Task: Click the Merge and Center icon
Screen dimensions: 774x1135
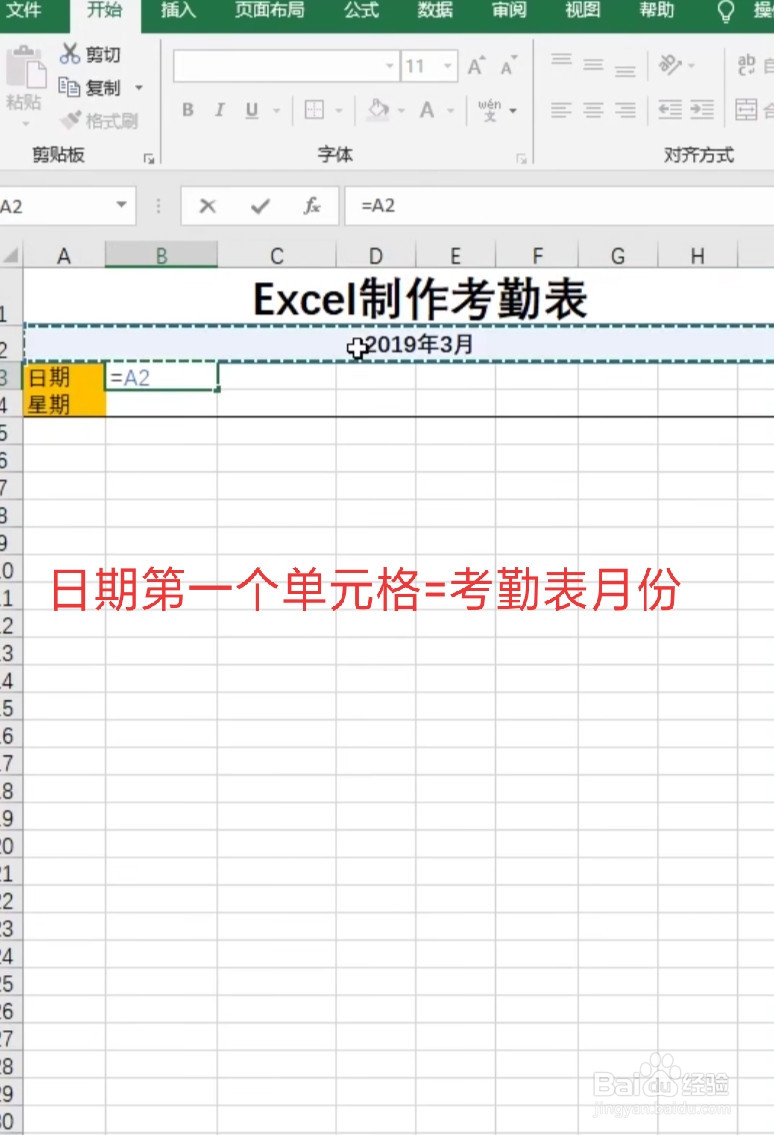Action: (x=746, y=110)
